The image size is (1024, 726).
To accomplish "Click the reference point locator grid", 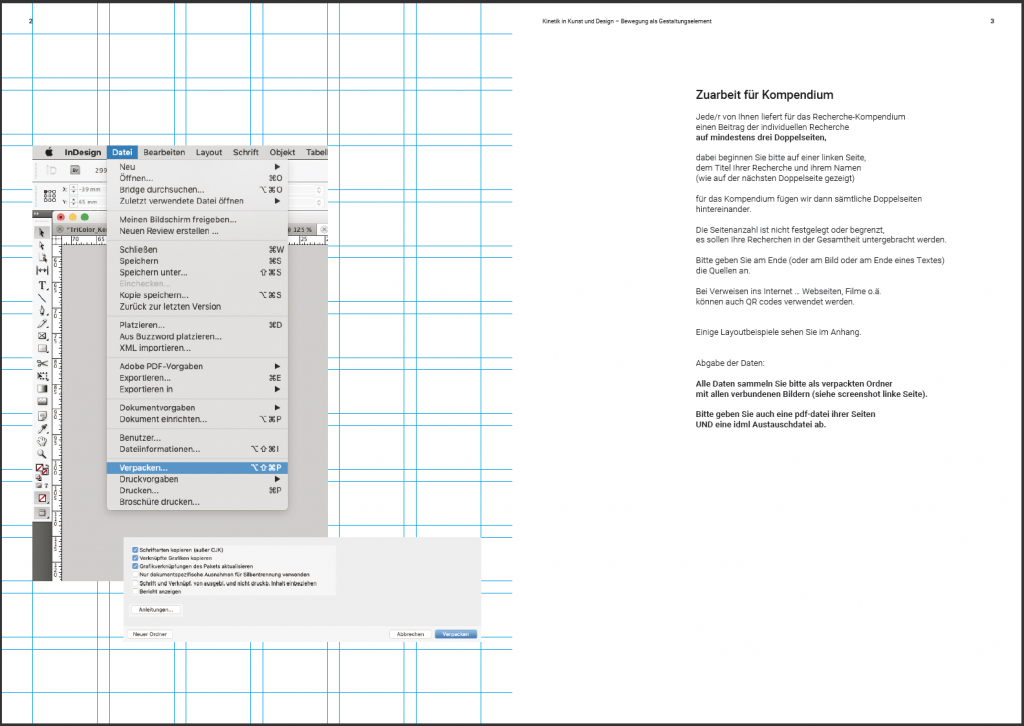I will click(x=50, y=195).
